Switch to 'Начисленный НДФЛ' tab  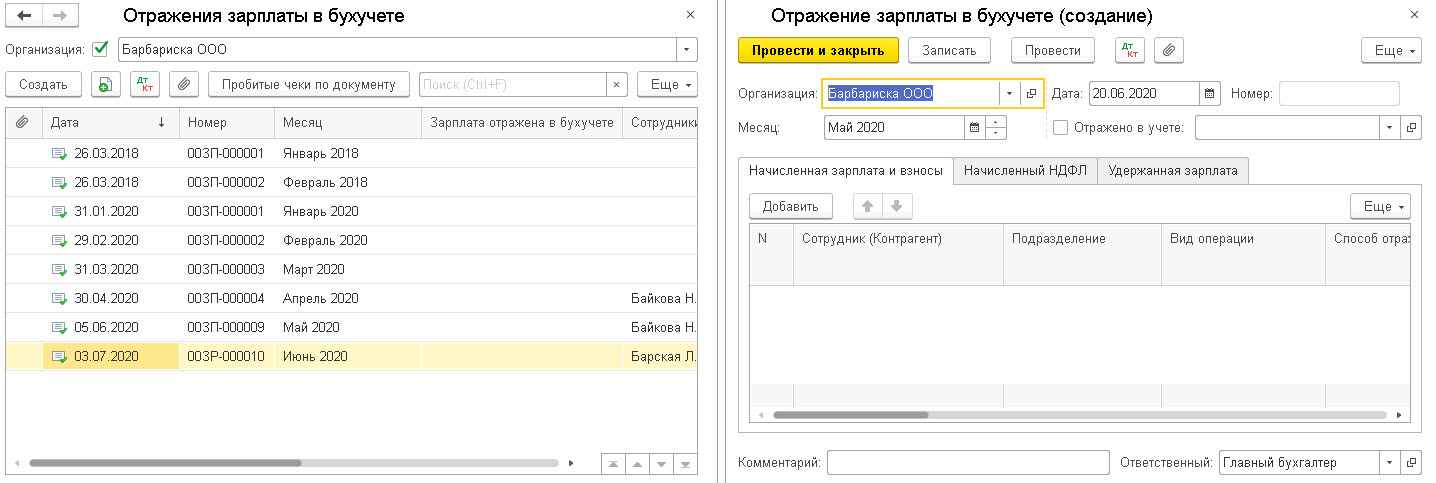click(x=1025, y=171)
